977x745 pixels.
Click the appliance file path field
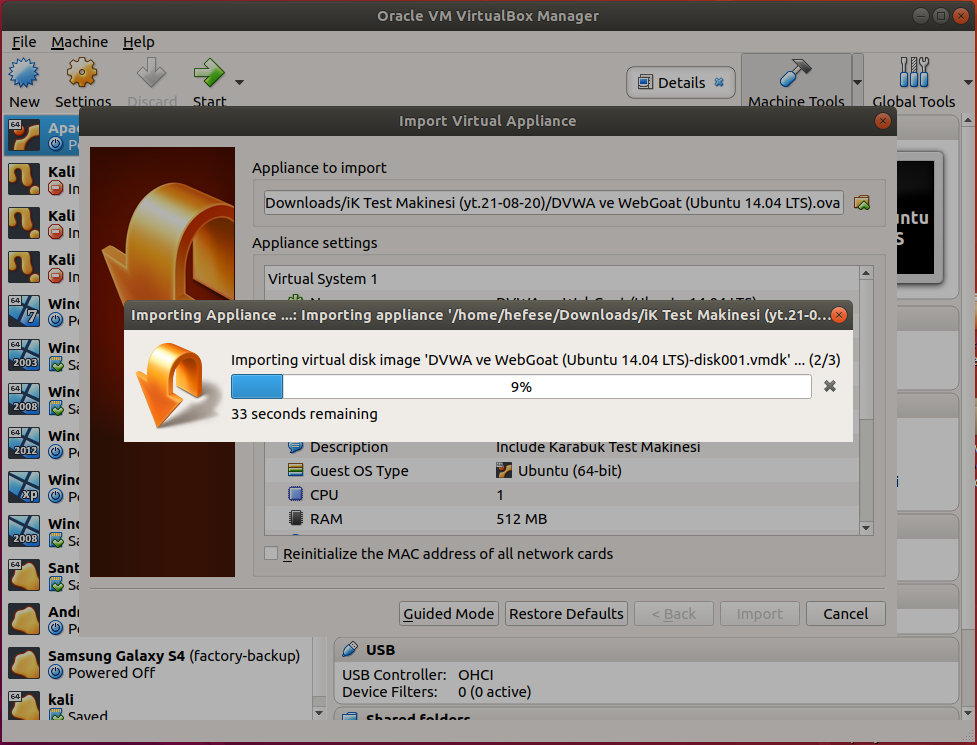pyautogui.click(x=553, y=202)
